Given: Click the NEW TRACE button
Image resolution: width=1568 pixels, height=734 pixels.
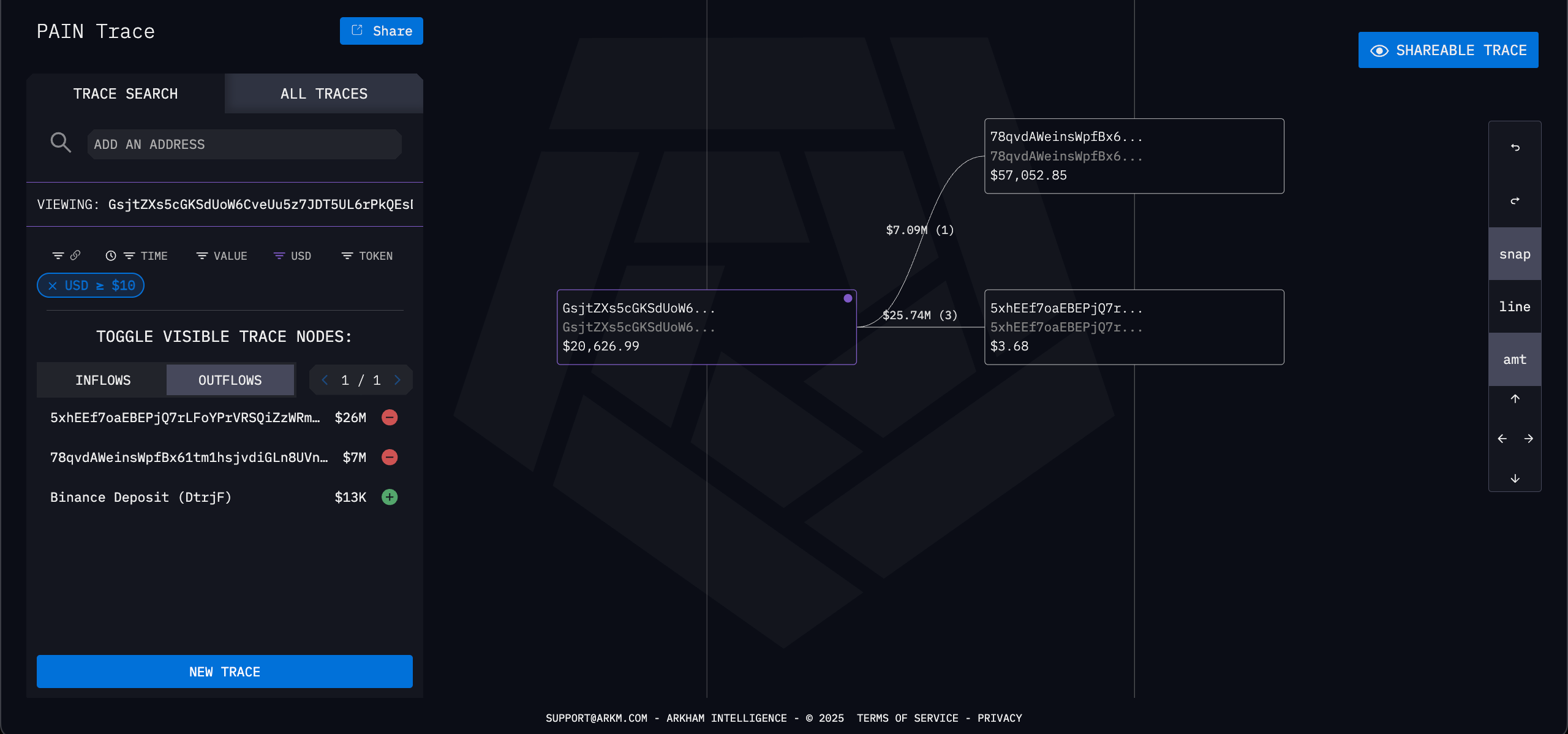Looking at the screenshot, I should pyautogui.click(x=224, y=672).
